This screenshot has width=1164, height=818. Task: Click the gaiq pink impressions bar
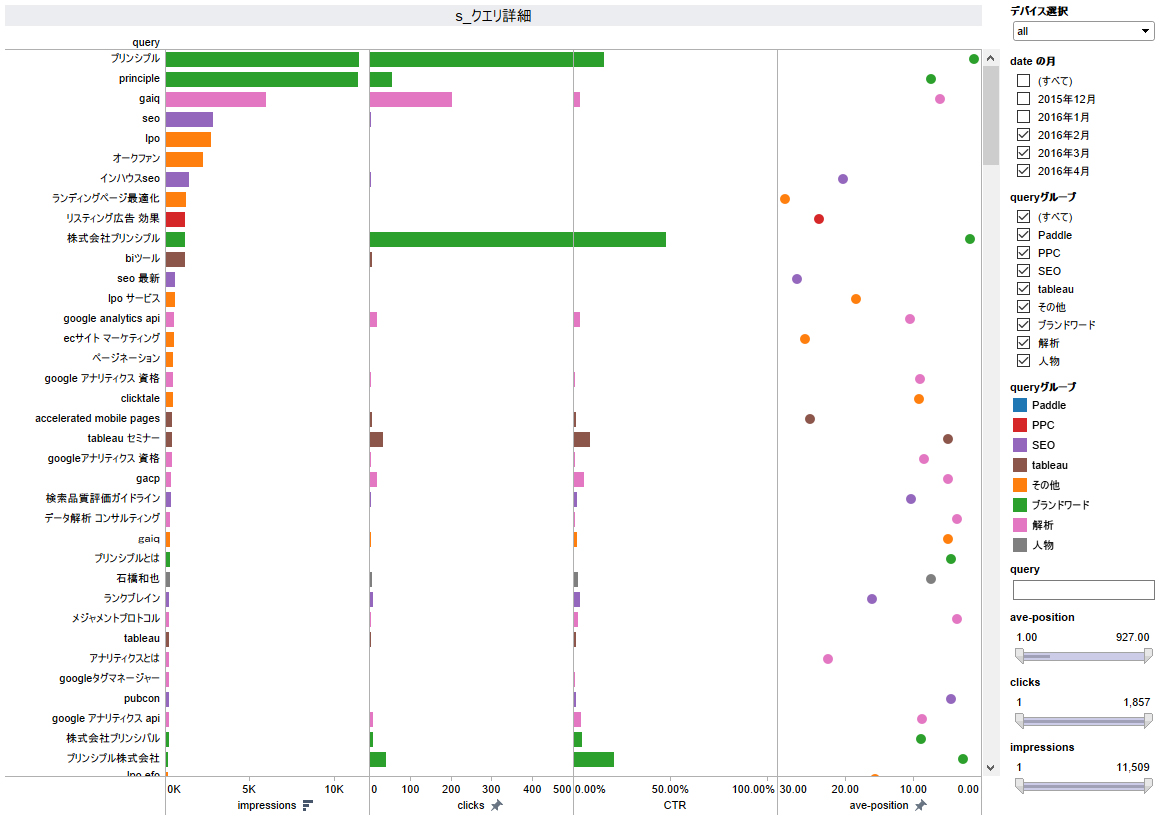tap(215, 99)
